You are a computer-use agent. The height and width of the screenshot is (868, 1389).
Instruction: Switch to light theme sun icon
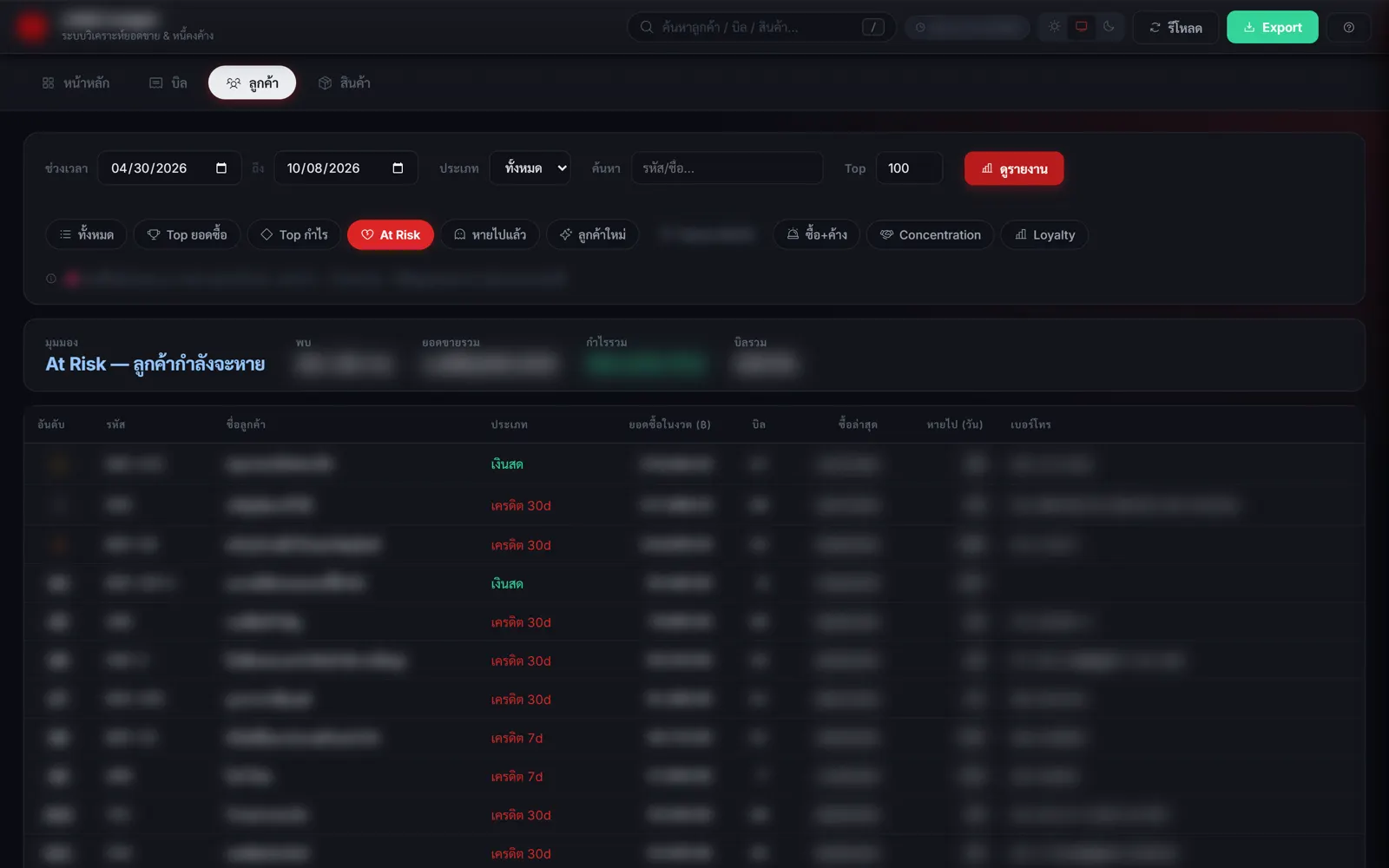(1054, 27)
